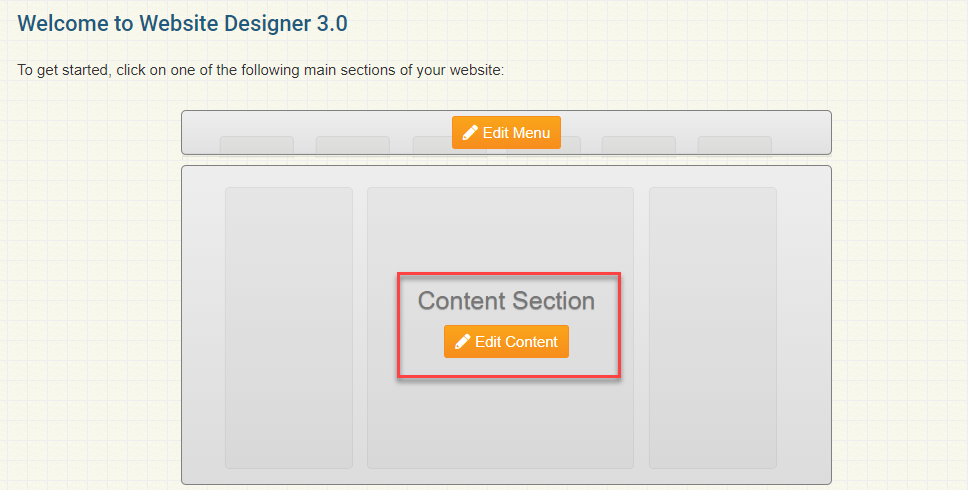Click the "To get started" instruction text
This screenshot has height=490, width=968.
coord(260,71)
